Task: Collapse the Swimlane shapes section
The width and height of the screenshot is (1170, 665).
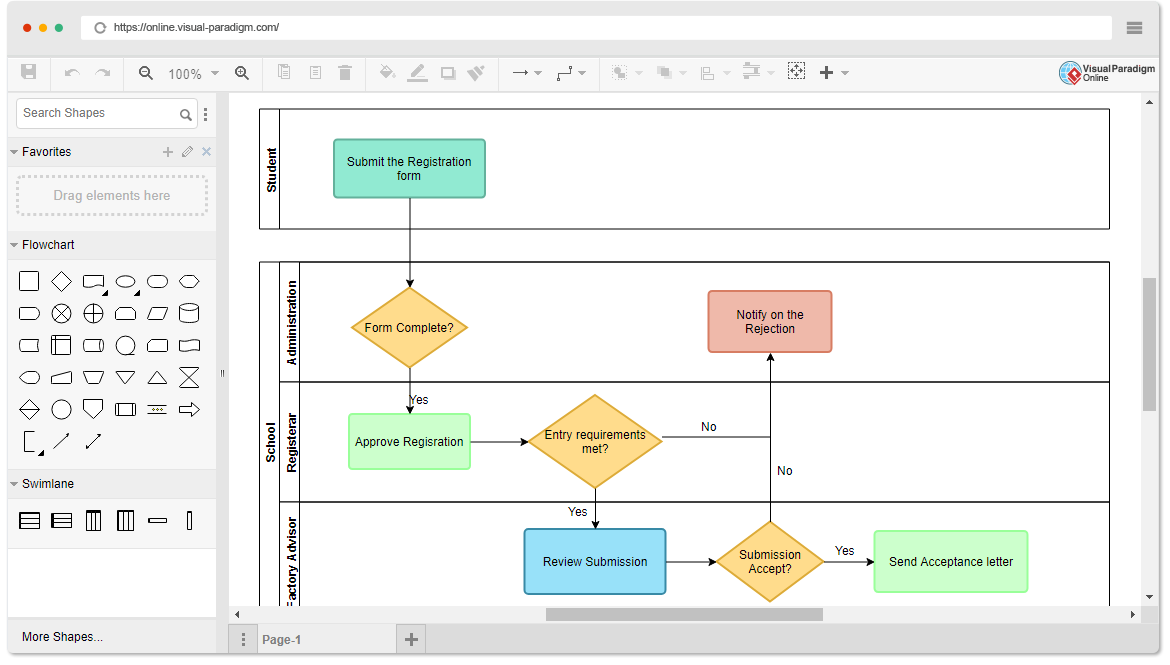Action: pos(14,484)
